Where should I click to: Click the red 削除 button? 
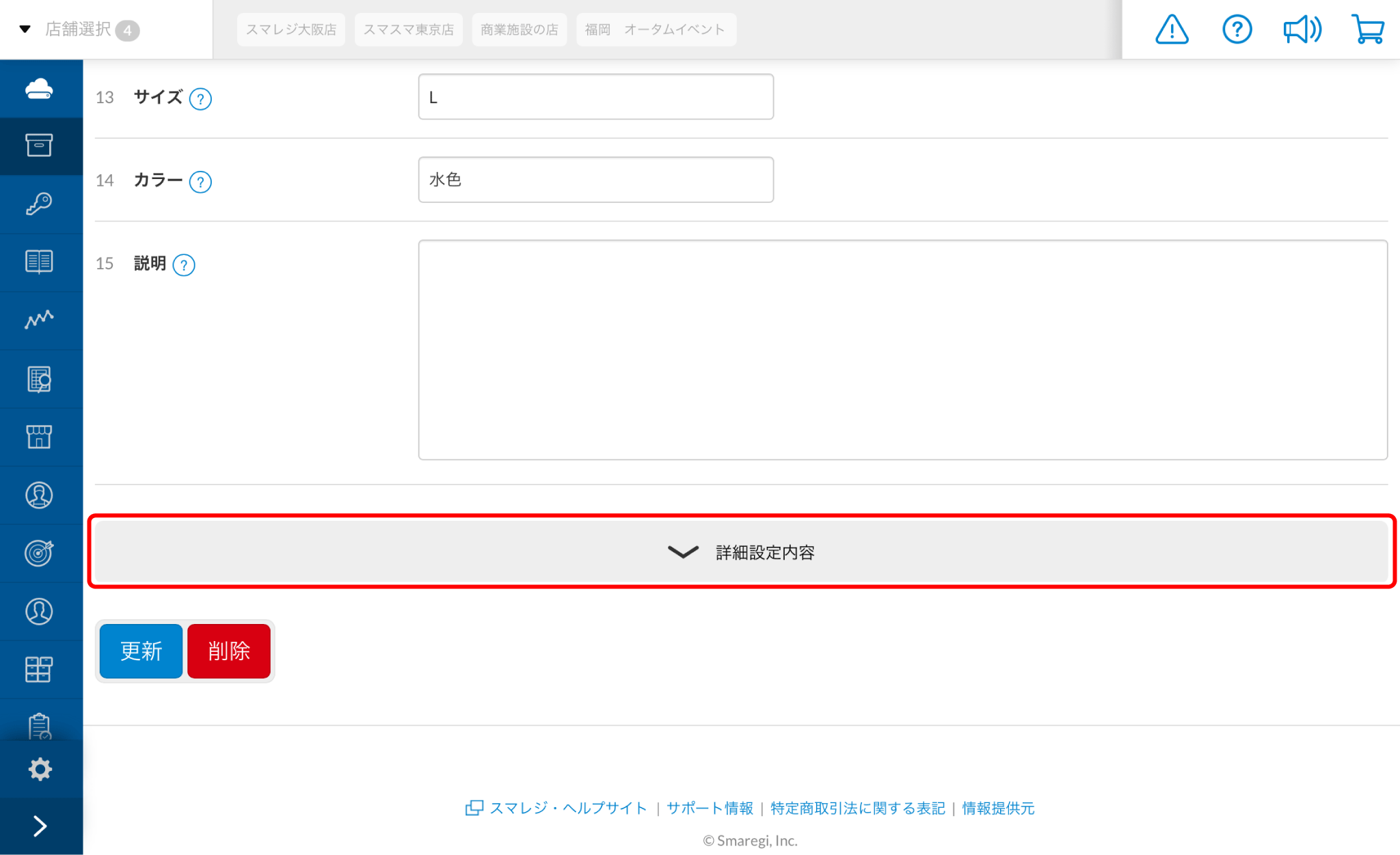click(229, 651)
